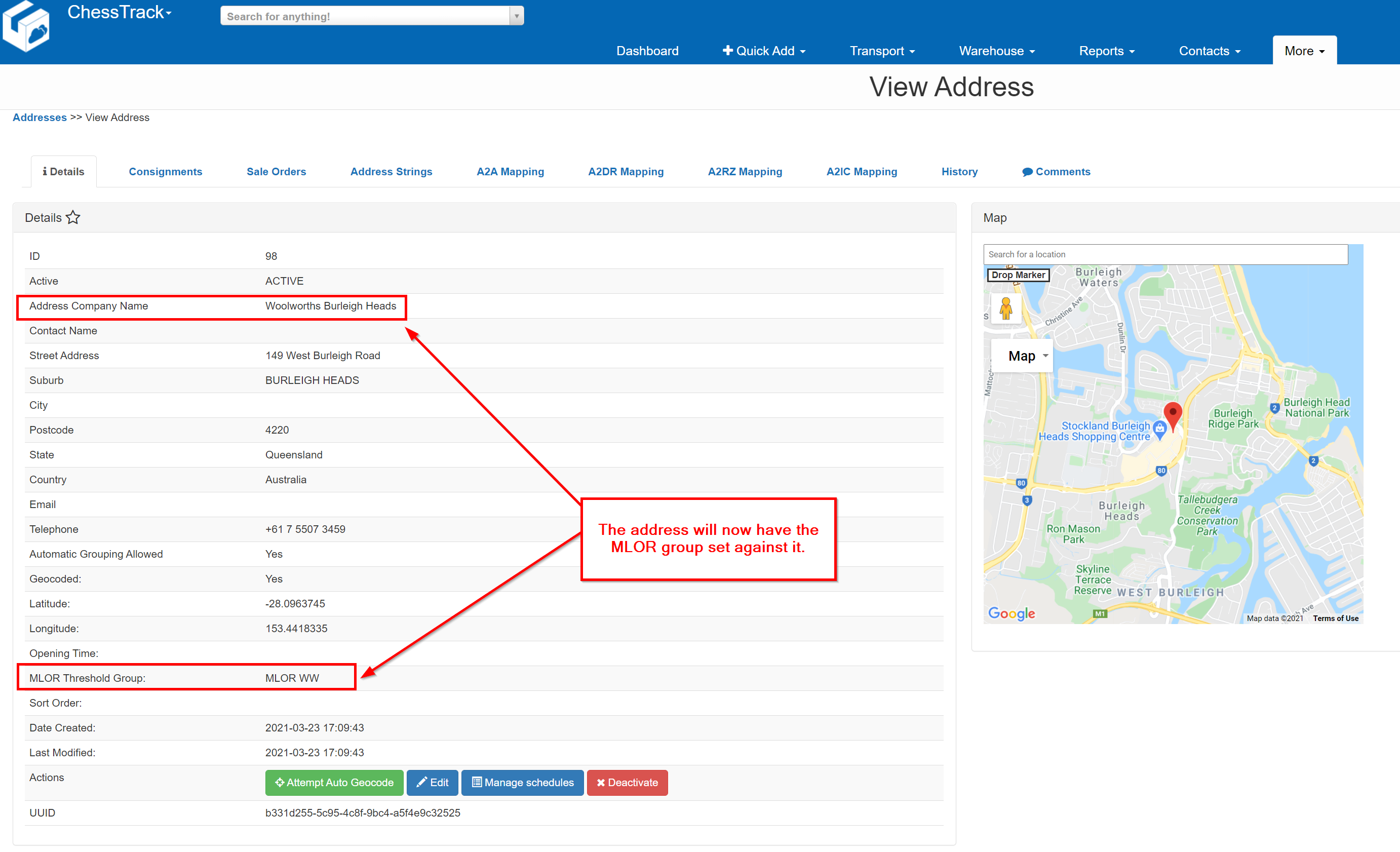Image resolution: width=1400 pixels, height=852 pixels.
Task: Open the Comments tab with speech bubble
Action: click(1056, 172)
